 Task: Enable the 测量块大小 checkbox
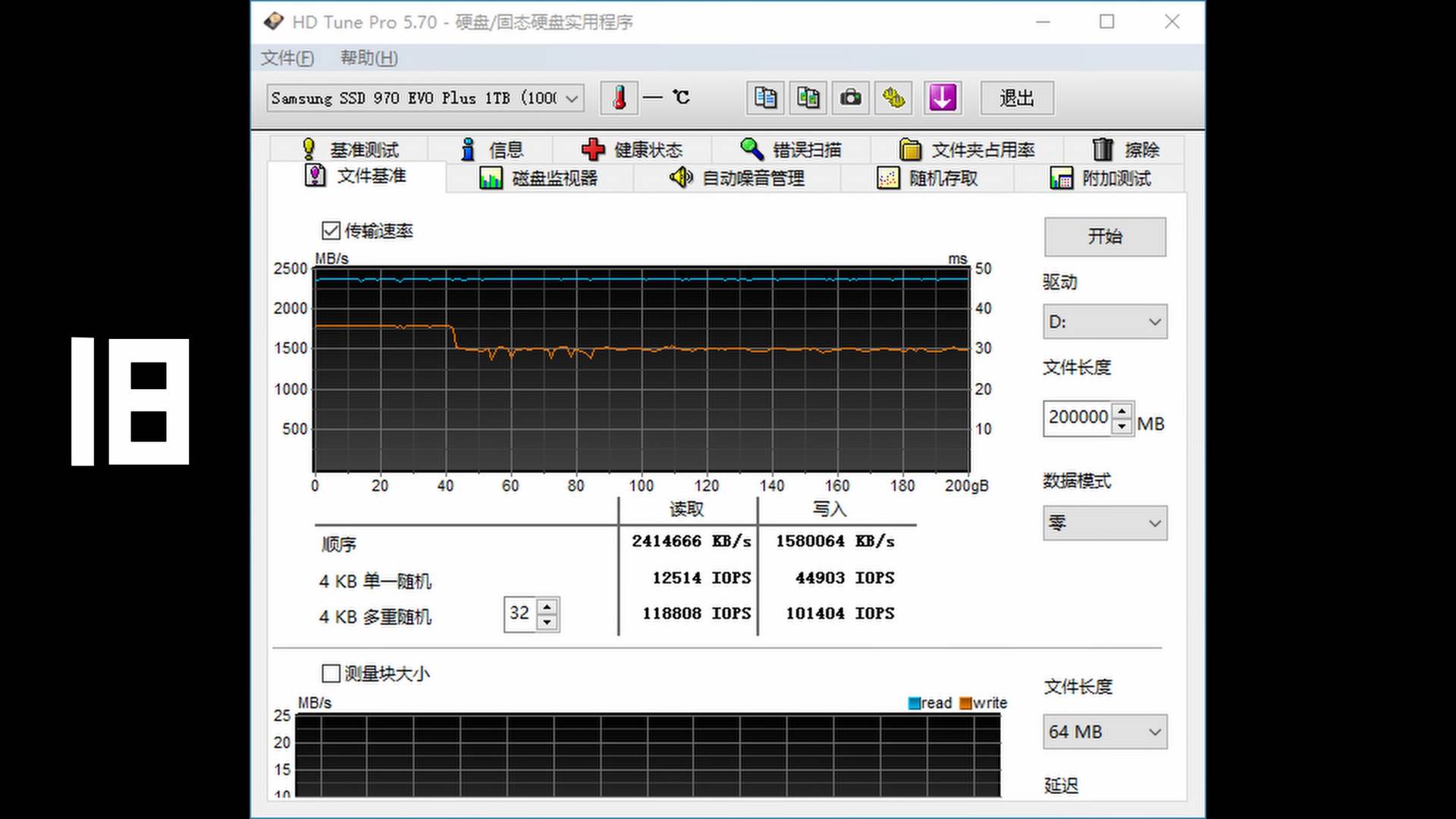(331, 673)
